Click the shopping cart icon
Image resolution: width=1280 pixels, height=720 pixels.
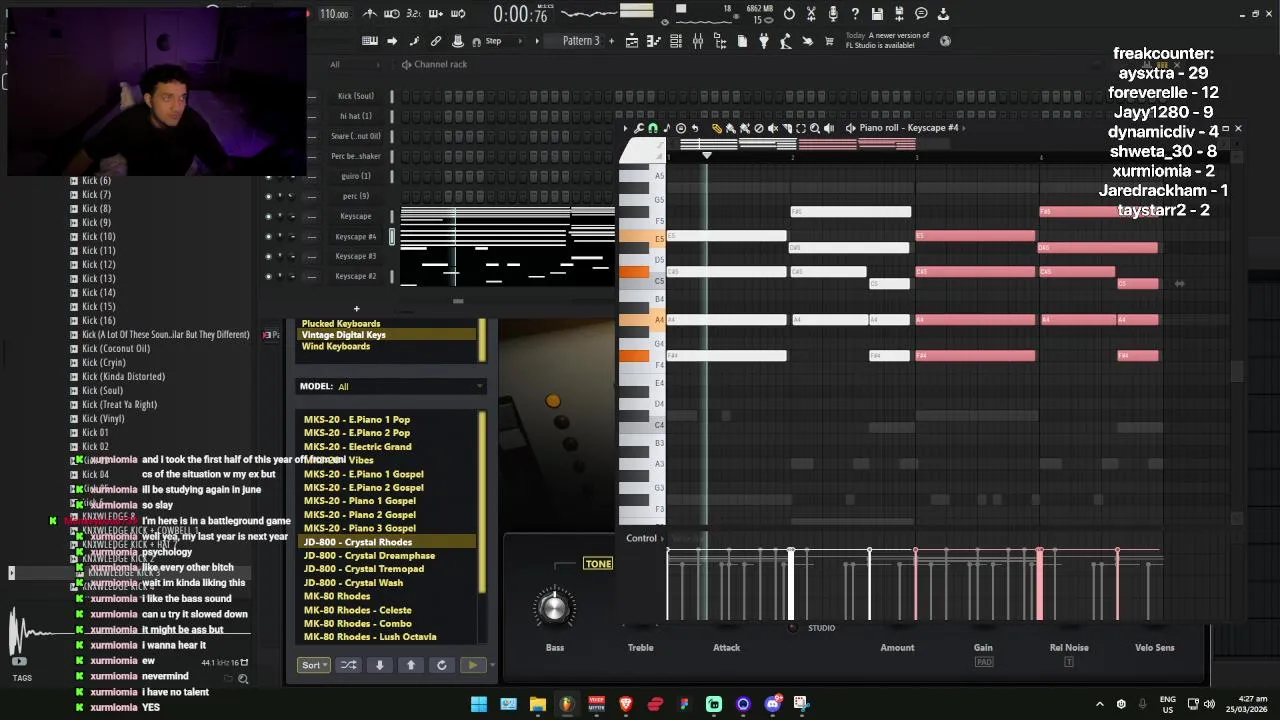pyautogui.click(x=829, y=41)
